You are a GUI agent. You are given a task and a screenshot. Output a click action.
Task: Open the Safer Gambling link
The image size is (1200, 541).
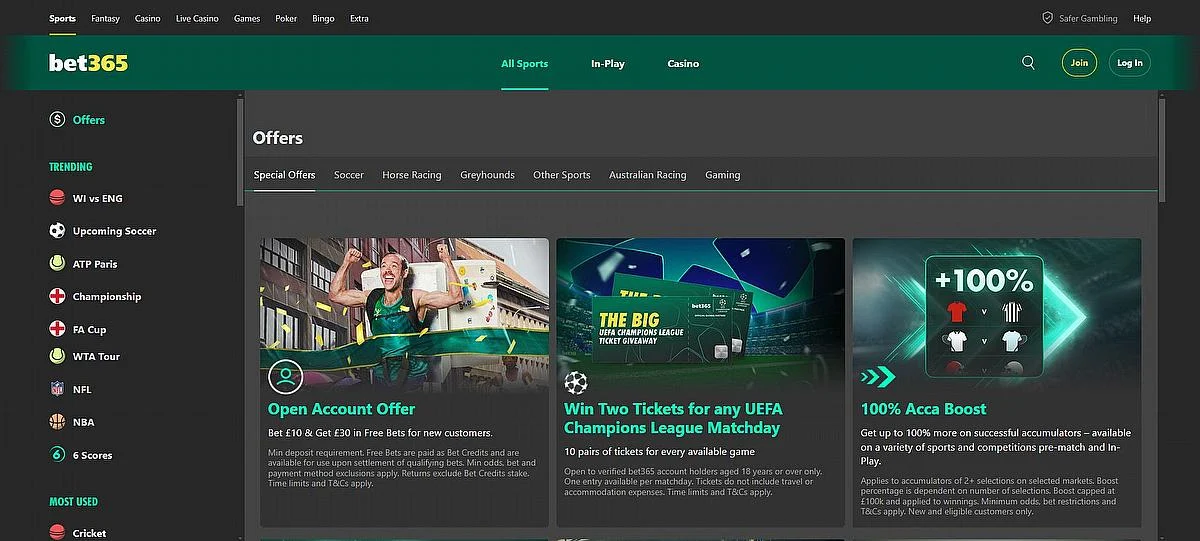coord(1088,18)
